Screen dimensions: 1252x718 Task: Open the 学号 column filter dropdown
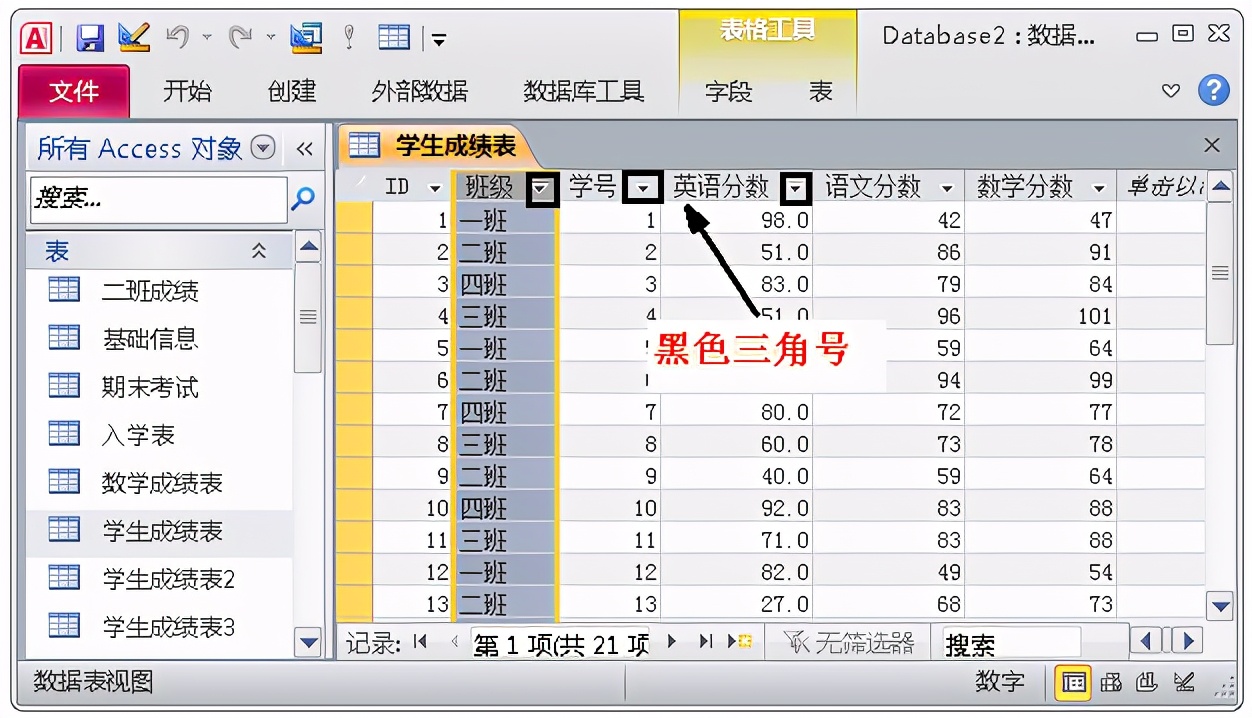coord(643,188)
